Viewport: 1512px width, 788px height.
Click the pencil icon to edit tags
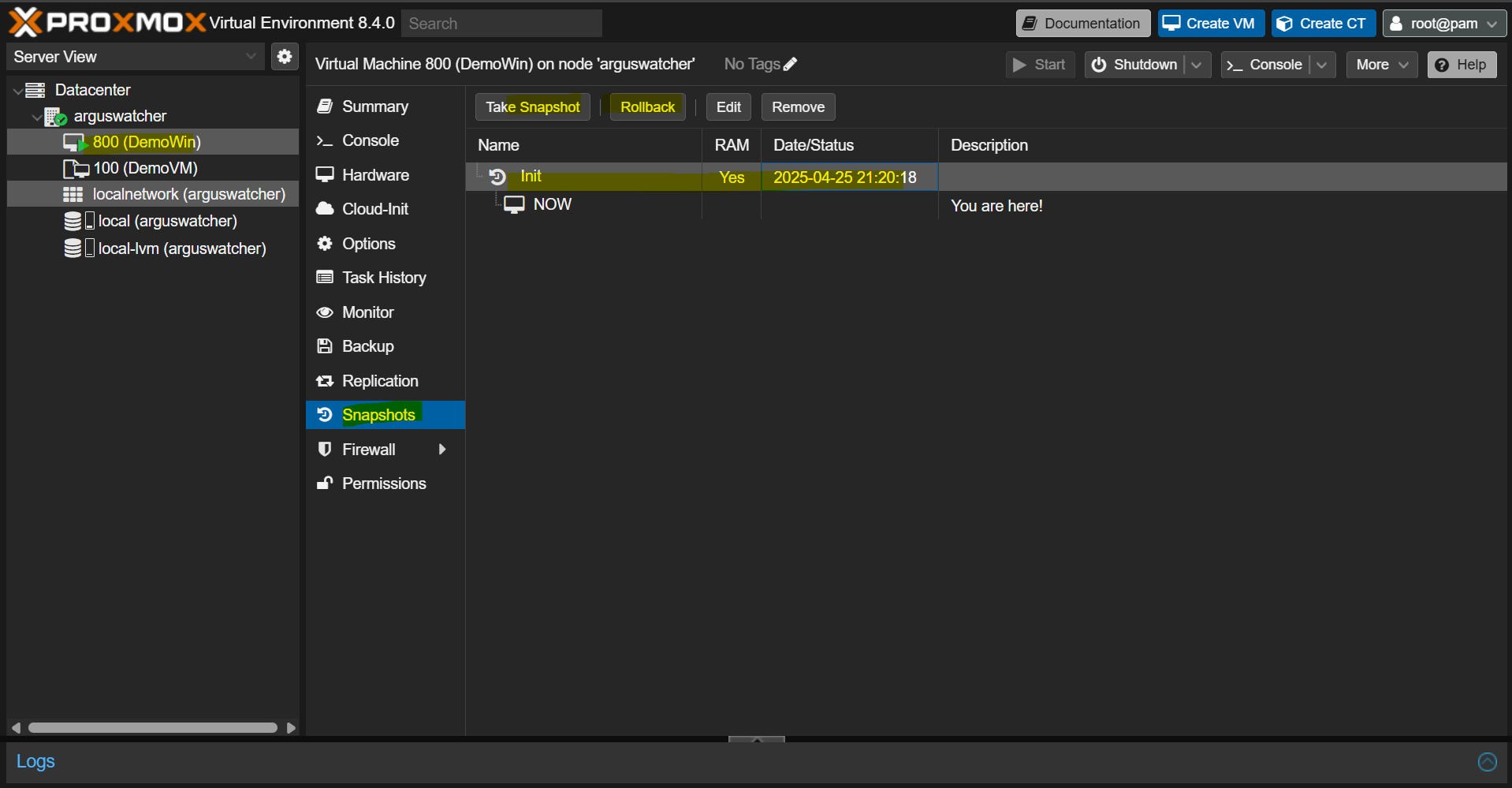tap(790, 64)
